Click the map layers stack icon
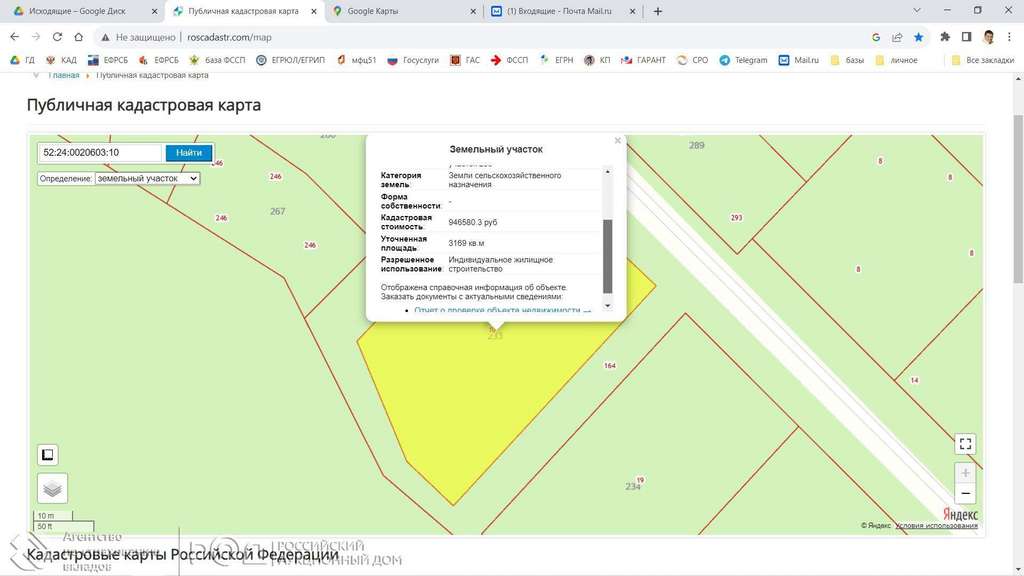 [52, 488]
